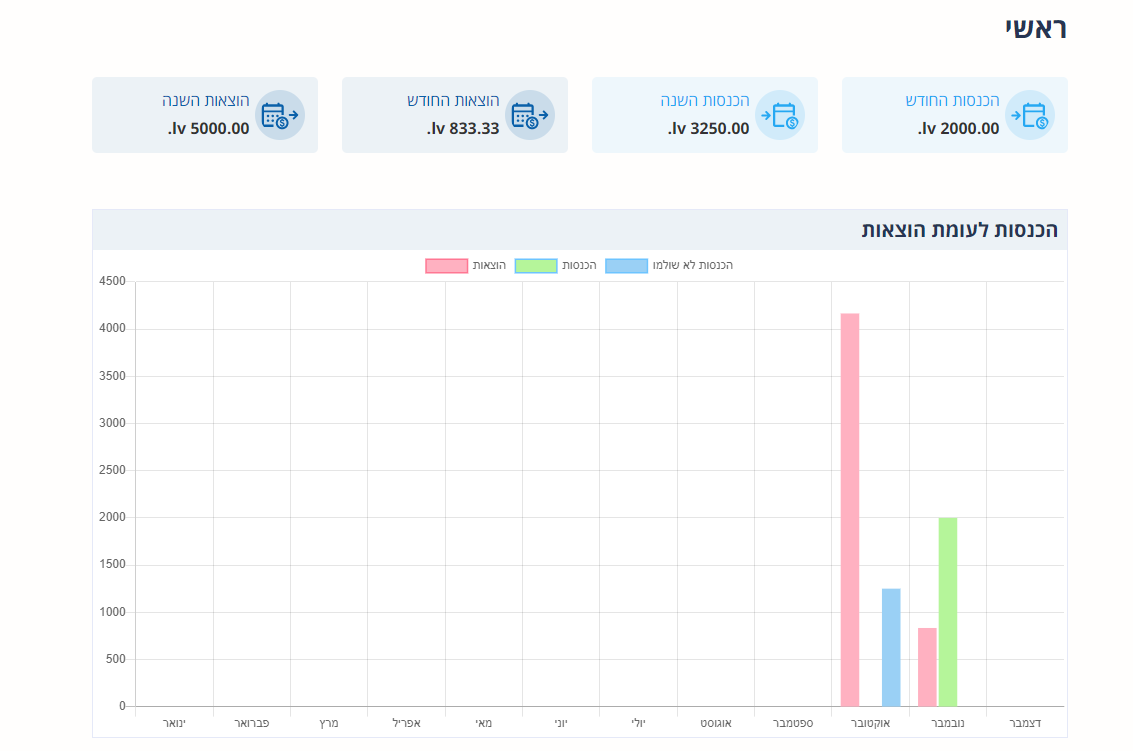The height and width of the screenshot is (751, 1133).
Task: Click the tall pink expenses bar for אוקטובר
Action: (x=849, y=510)
